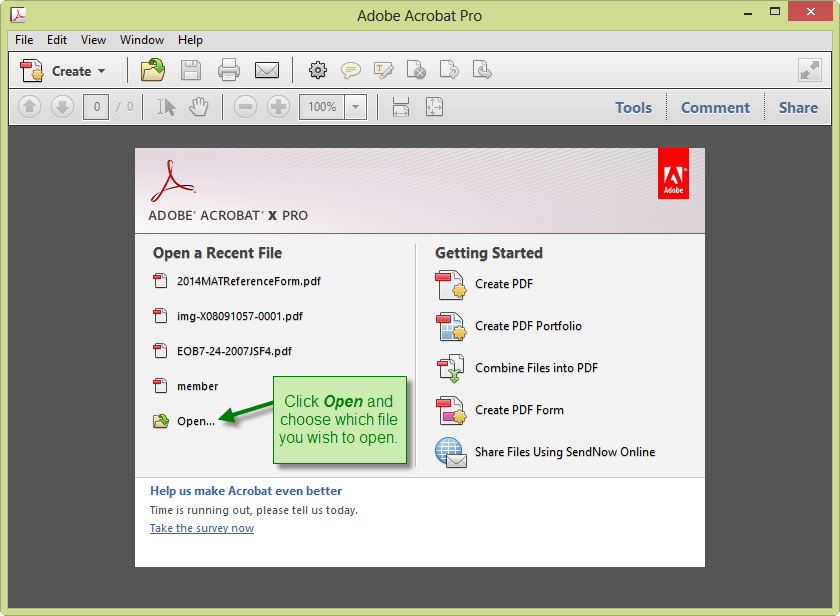Click the fit one full page icon
The image size is (840, 616).
[x=434, y=107]
